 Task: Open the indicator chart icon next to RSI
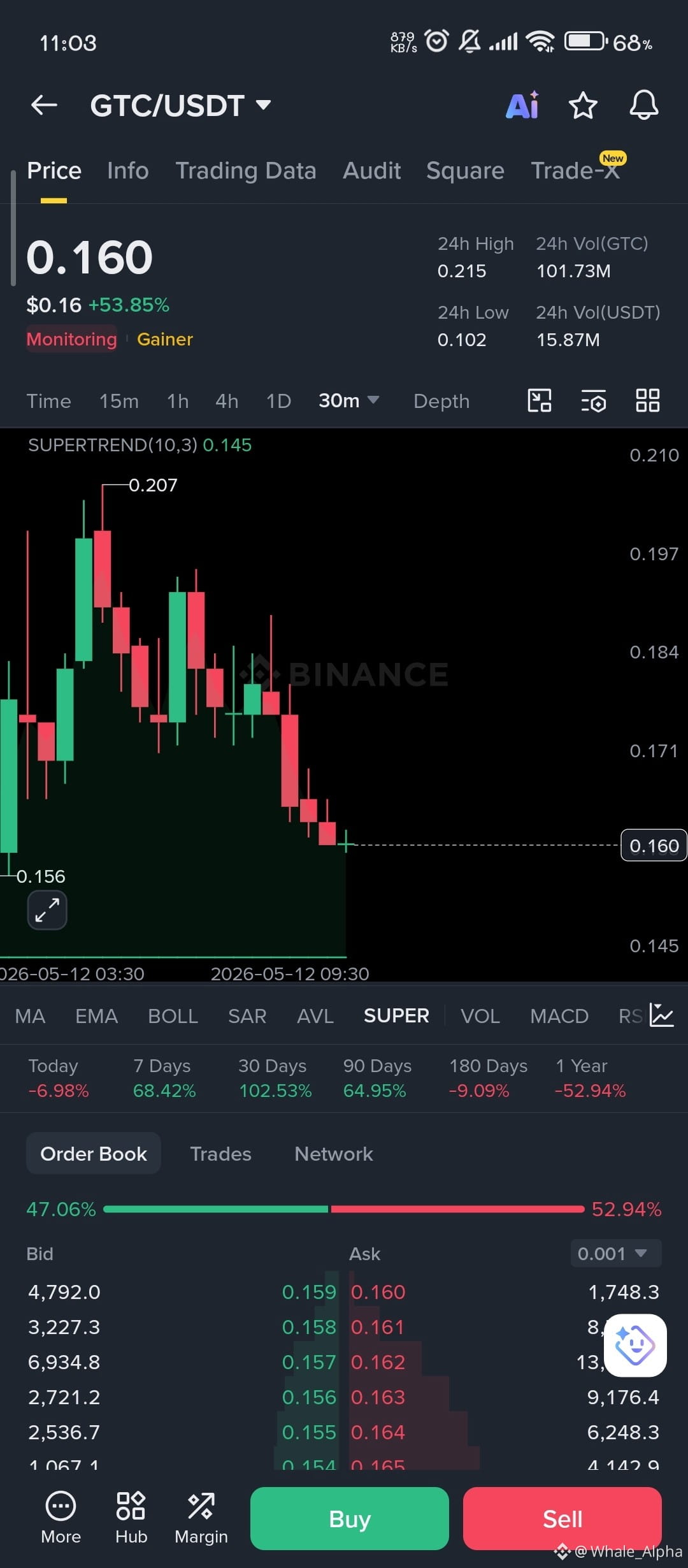tap(662, 1015)
